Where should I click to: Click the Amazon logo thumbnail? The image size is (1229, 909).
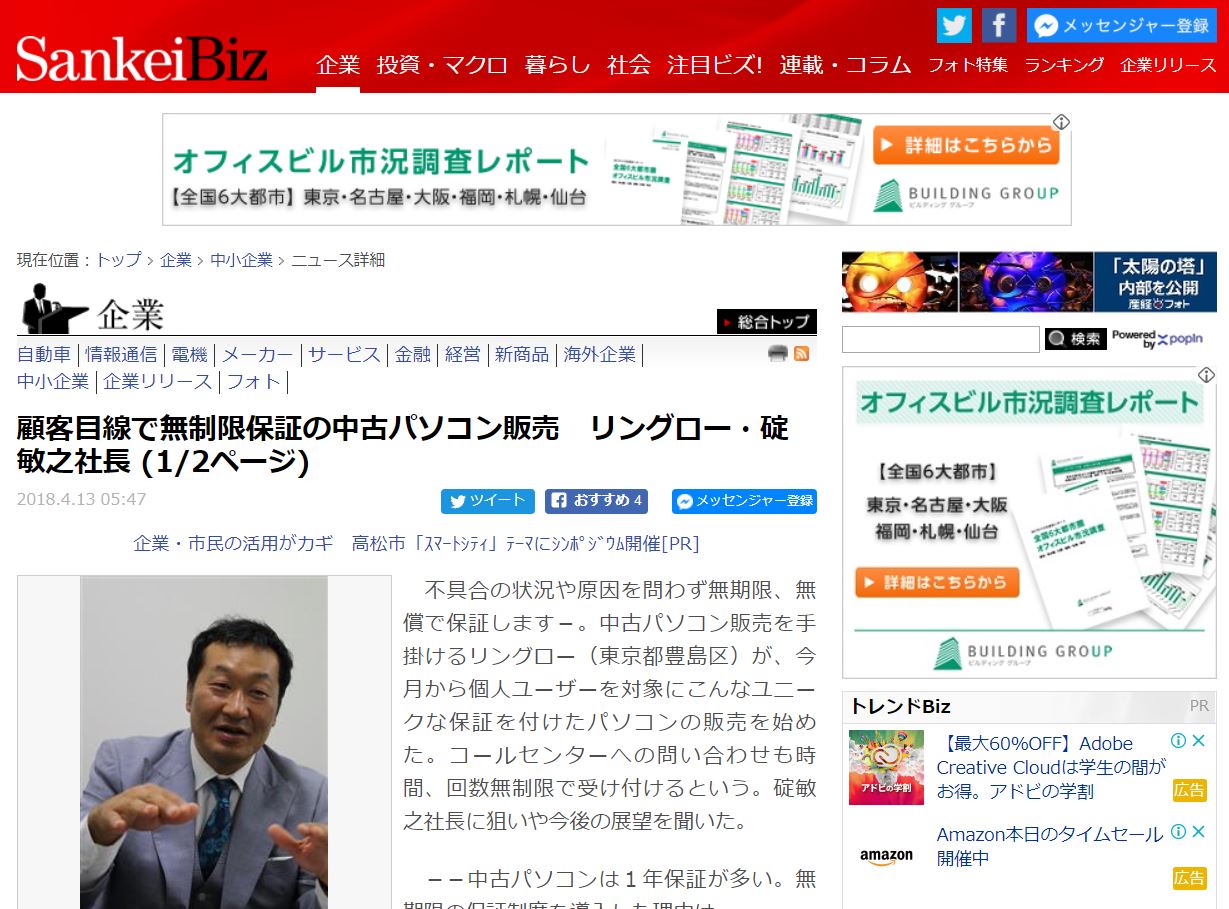(886, 856)
